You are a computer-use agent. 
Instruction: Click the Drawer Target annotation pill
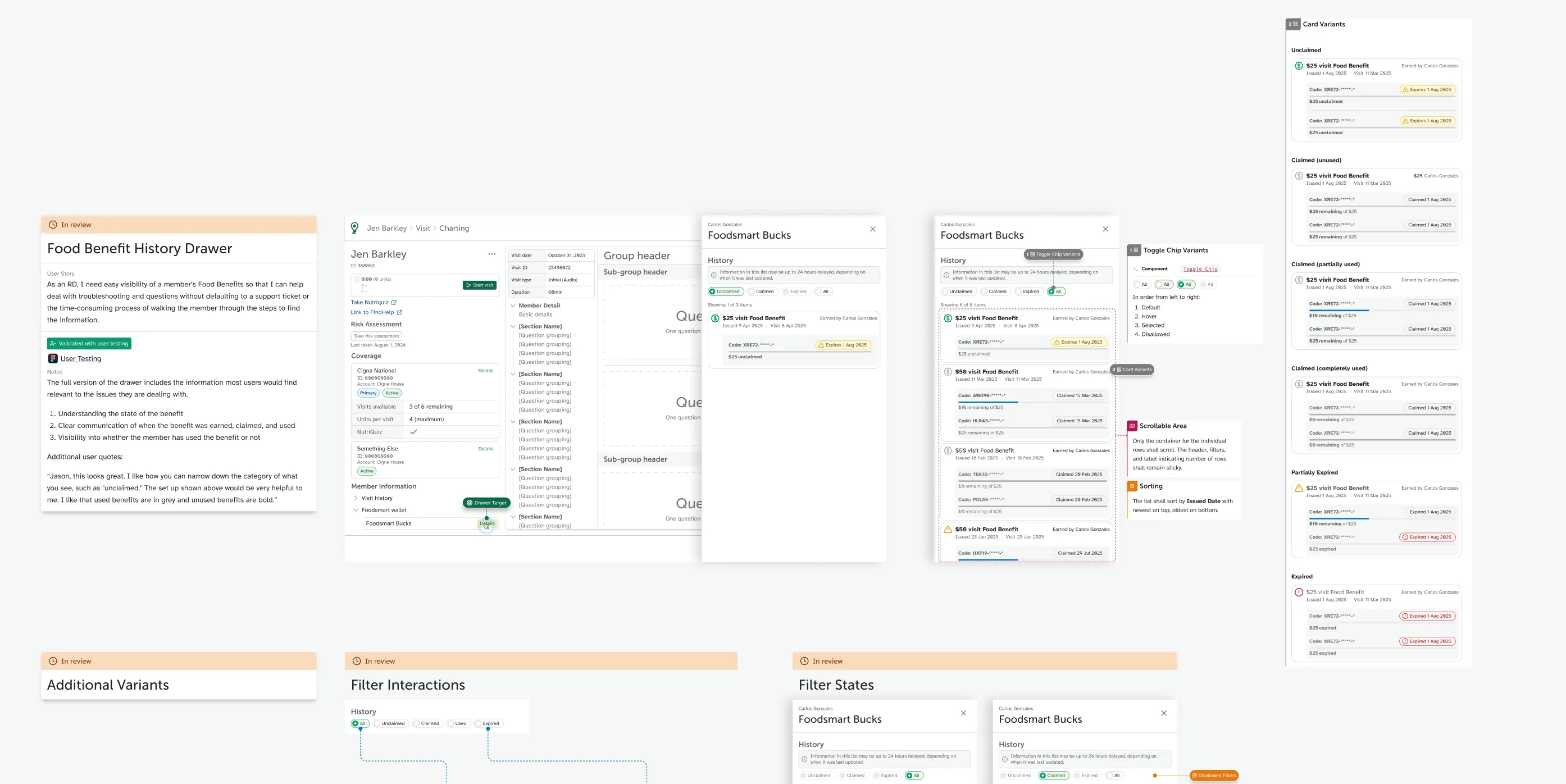[486, 503]
